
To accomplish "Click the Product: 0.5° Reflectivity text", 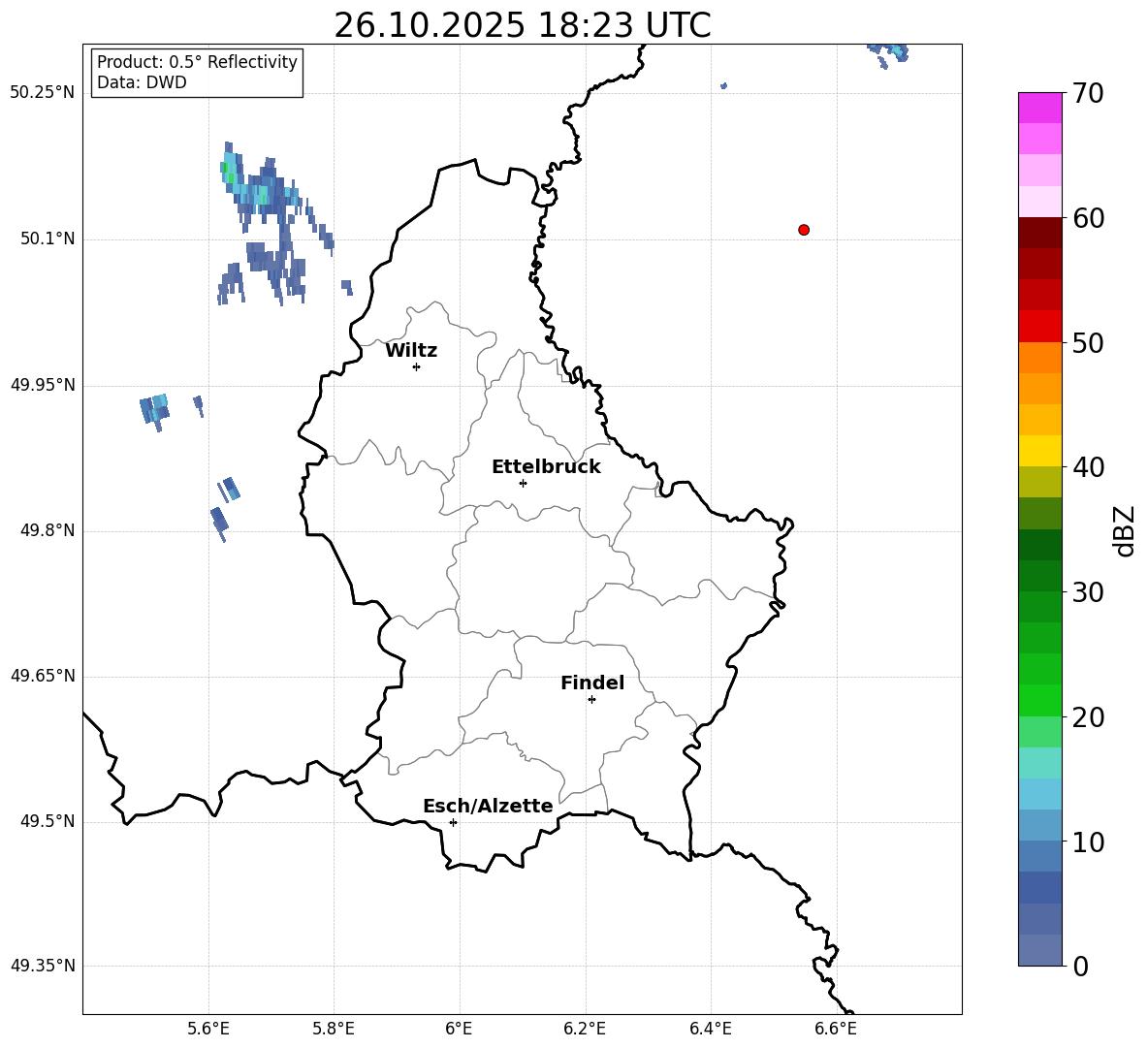I will [x=197, y=61].
